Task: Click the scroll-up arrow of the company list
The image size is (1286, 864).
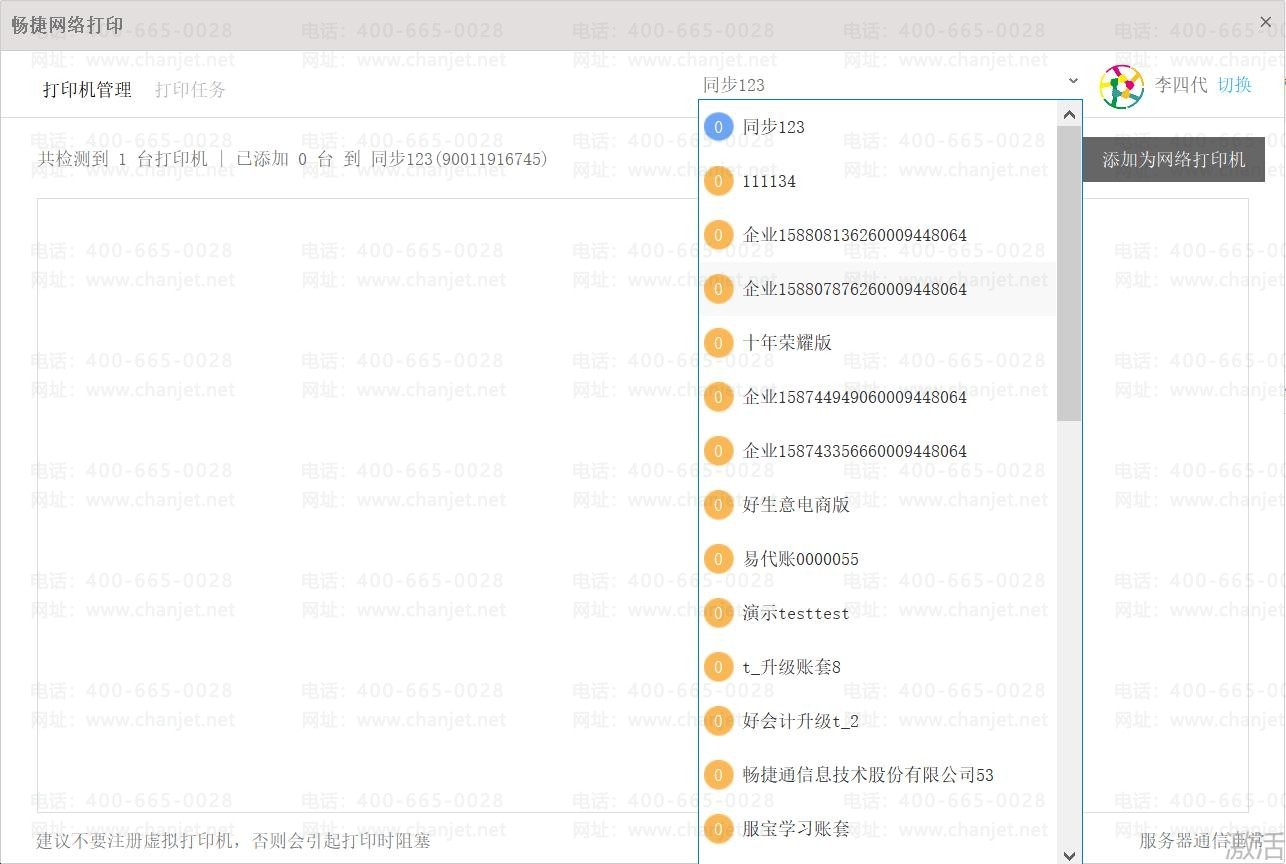Action: click(1069, 113)
